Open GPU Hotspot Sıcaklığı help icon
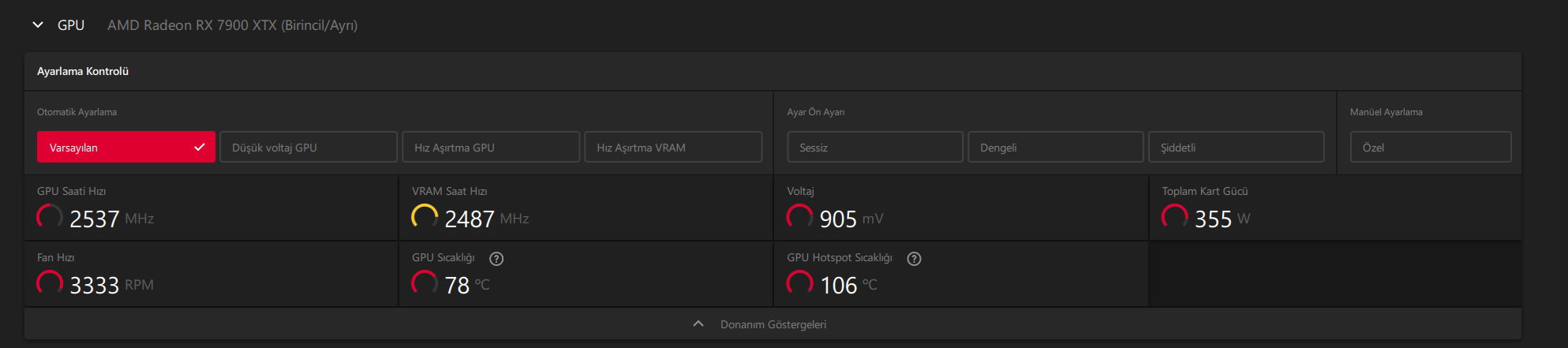This screenshot has width=1568, height=348. click(x=914, y=259)
